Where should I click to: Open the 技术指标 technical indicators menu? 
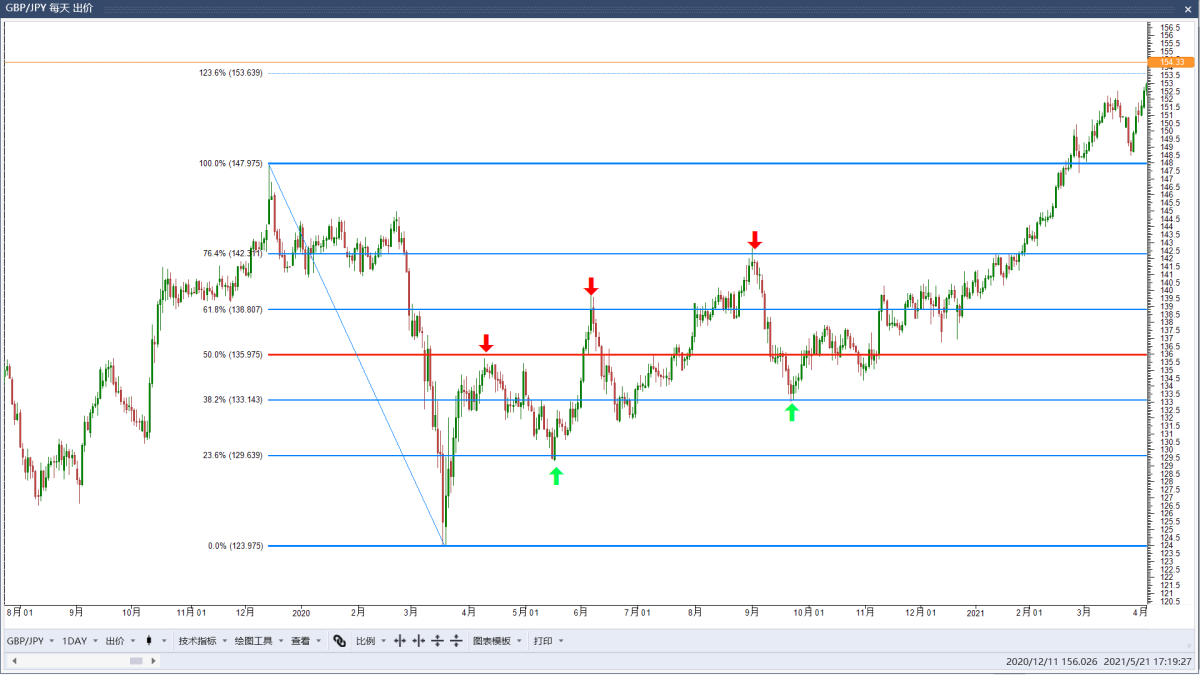(x=198, y=641)
